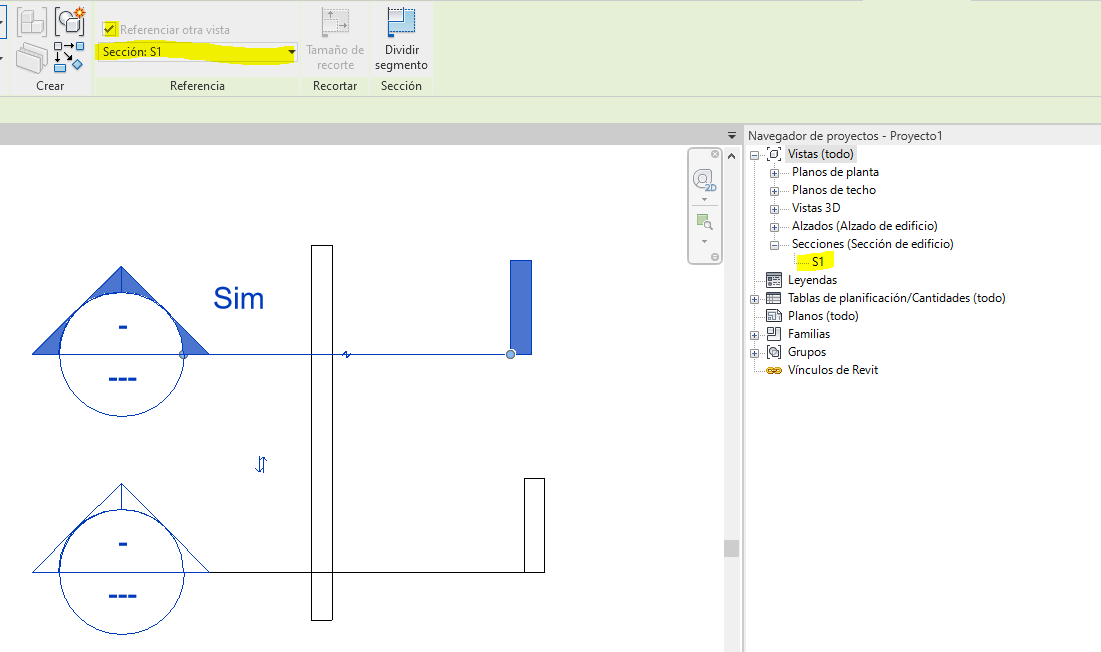Open the Sección: S1 dropdown
1101x652 pixels.
tap(290, 52)
